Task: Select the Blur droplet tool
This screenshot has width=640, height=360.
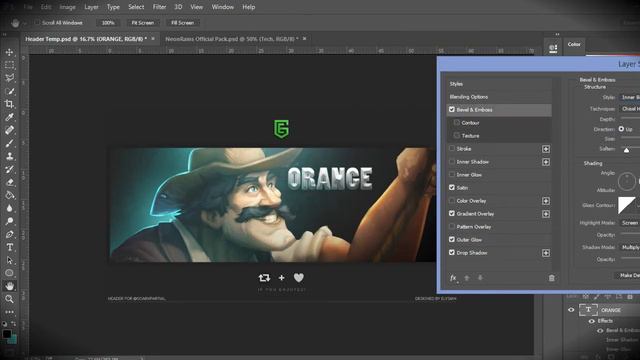Action: click(x=9, y=208)
